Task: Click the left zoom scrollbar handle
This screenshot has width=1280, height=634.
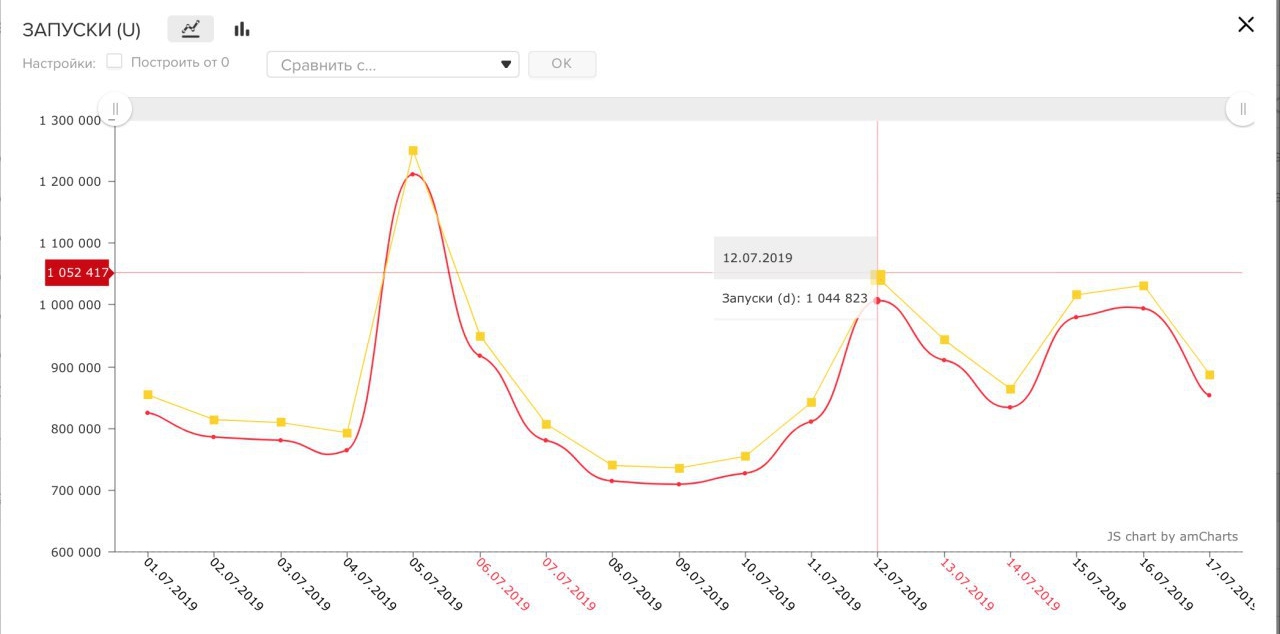Action: 115,108
